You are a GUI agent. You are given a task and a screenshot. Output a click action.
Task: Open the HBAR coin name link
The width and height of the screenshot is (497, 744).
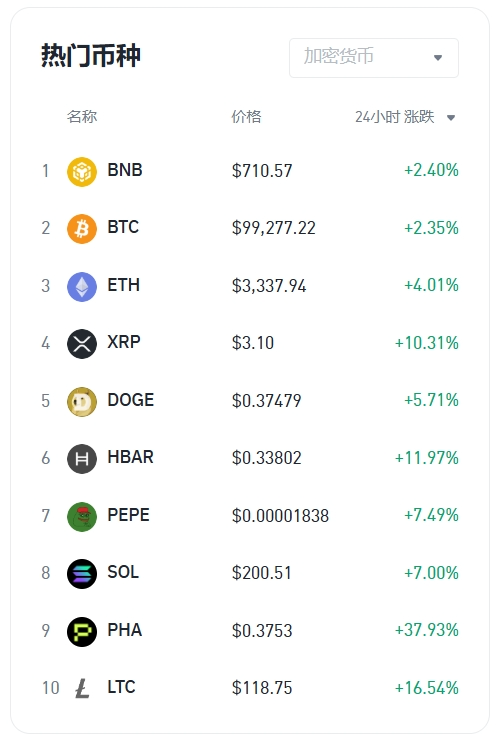click(131, 457)
